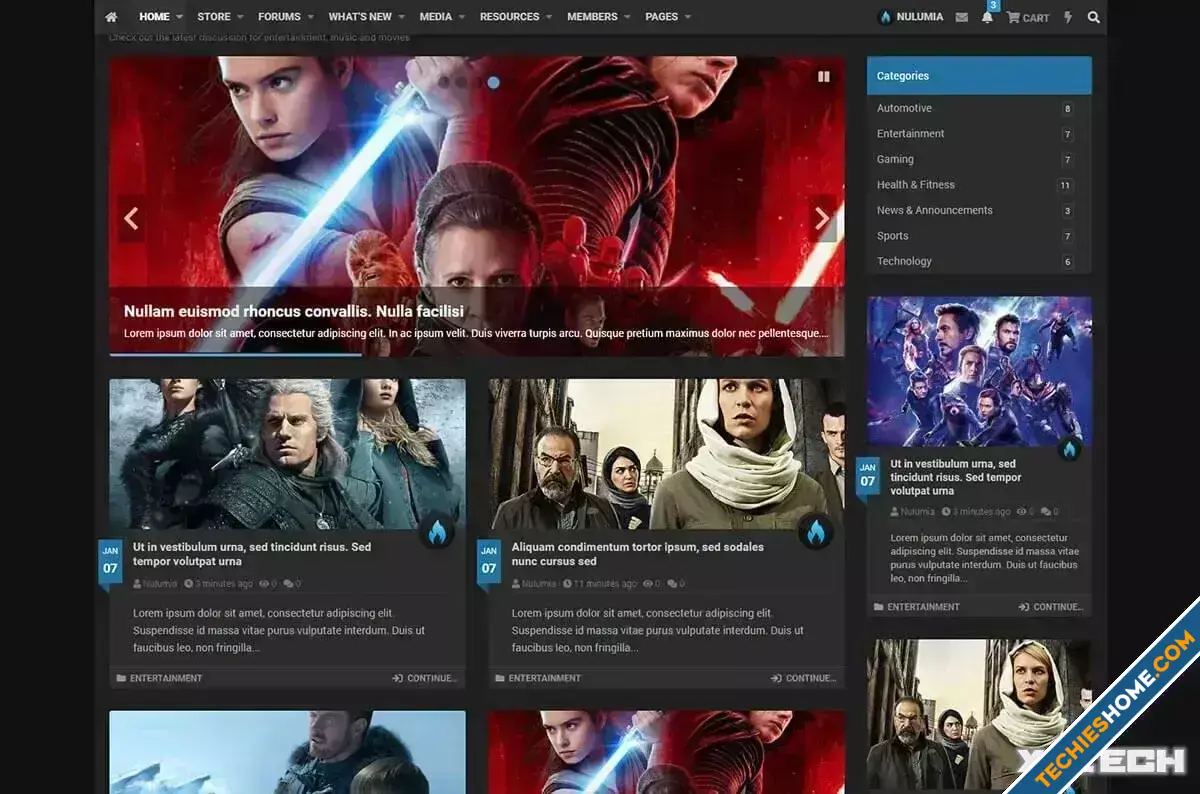1200x794 pixels.
Task: Go to previous slide arrow
Action: 131,218
